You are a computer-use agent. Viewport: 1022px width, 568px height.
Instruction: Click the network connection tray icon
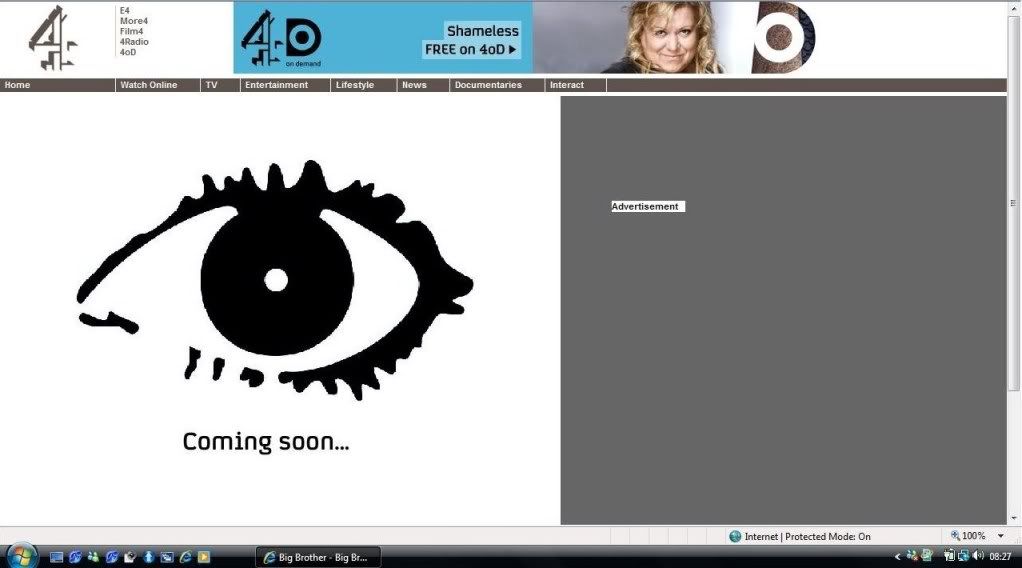coord(964,556)
